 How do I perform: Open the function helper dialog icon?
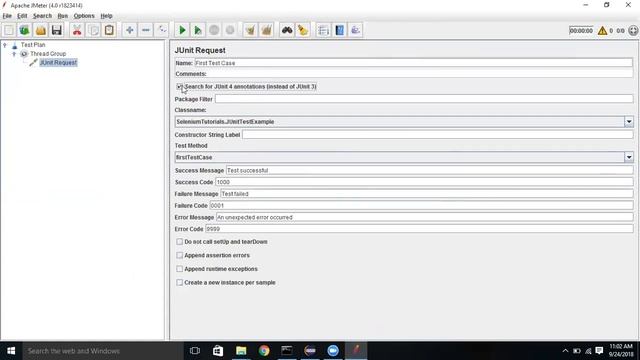pyautogui.click(x=323, y=30)
